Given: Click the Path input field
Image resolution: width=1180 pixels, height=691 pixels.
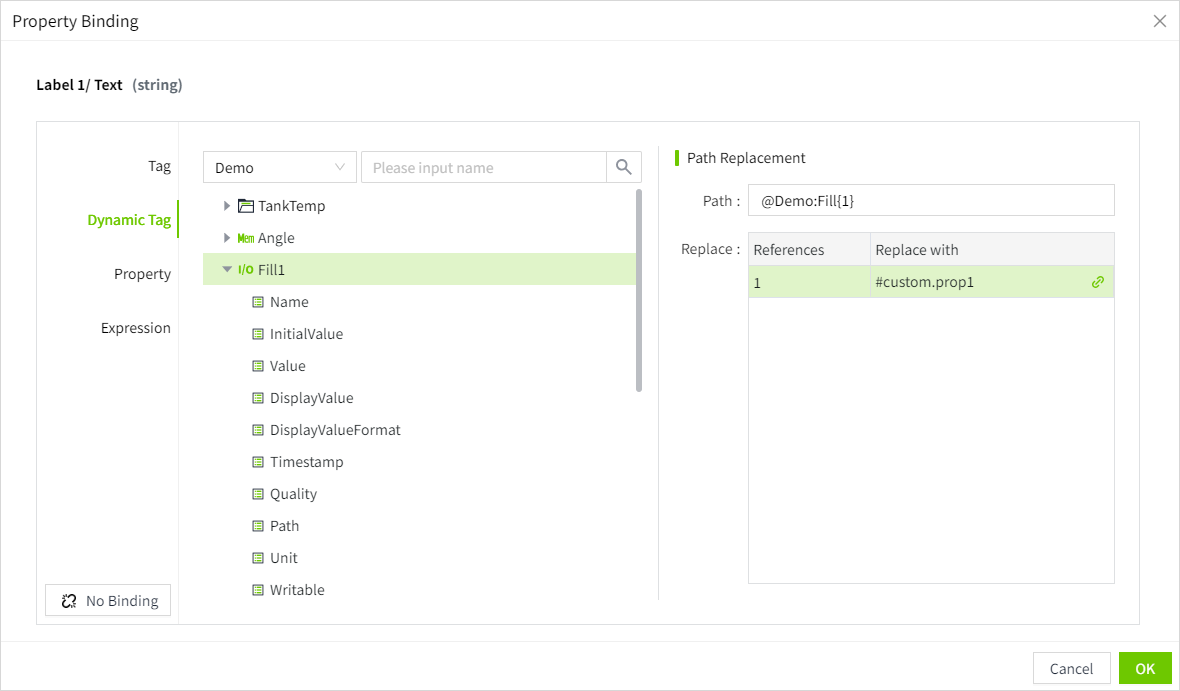Looking at the screenshot, I should coord(930,200).
